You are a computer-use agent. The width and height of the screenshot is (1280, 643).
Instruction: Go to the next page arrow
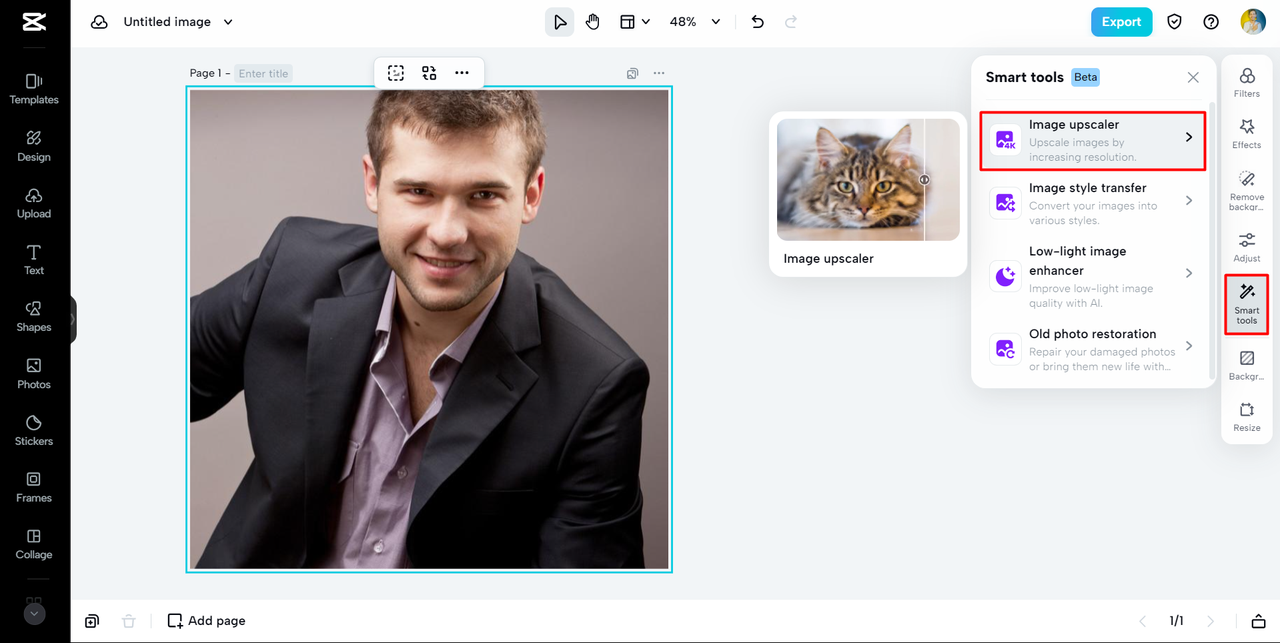1211,621
